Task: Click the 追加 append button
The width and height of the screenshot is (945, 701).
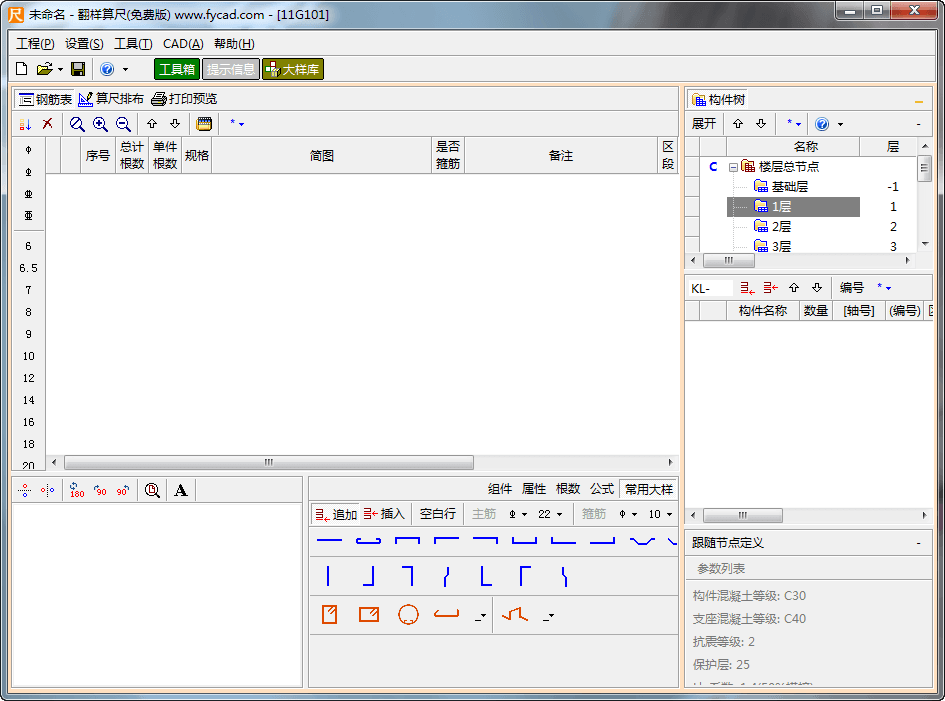Action: click(336, 514)
